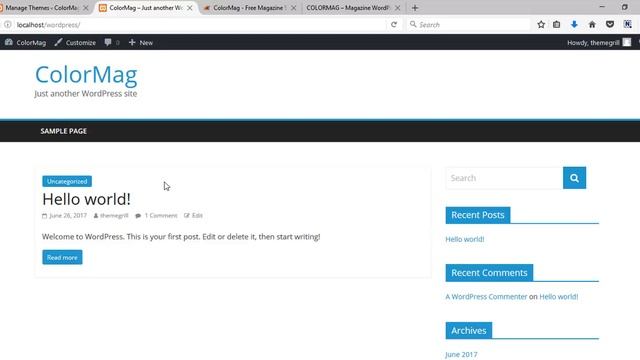Click the June 26, 2017 post date

[x=68, y=216]
